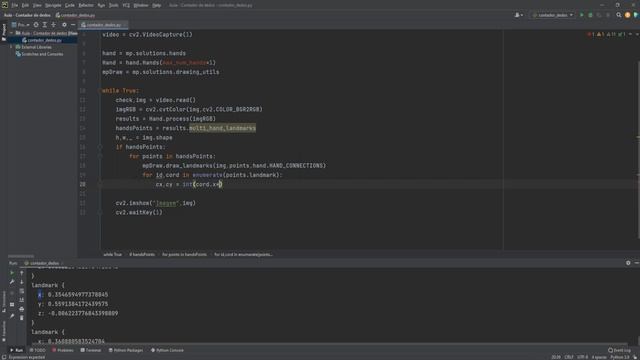This screenshot has width=640, height=360.
Task: Hide the Project panel with minus icon
Action: click(73, 25)
